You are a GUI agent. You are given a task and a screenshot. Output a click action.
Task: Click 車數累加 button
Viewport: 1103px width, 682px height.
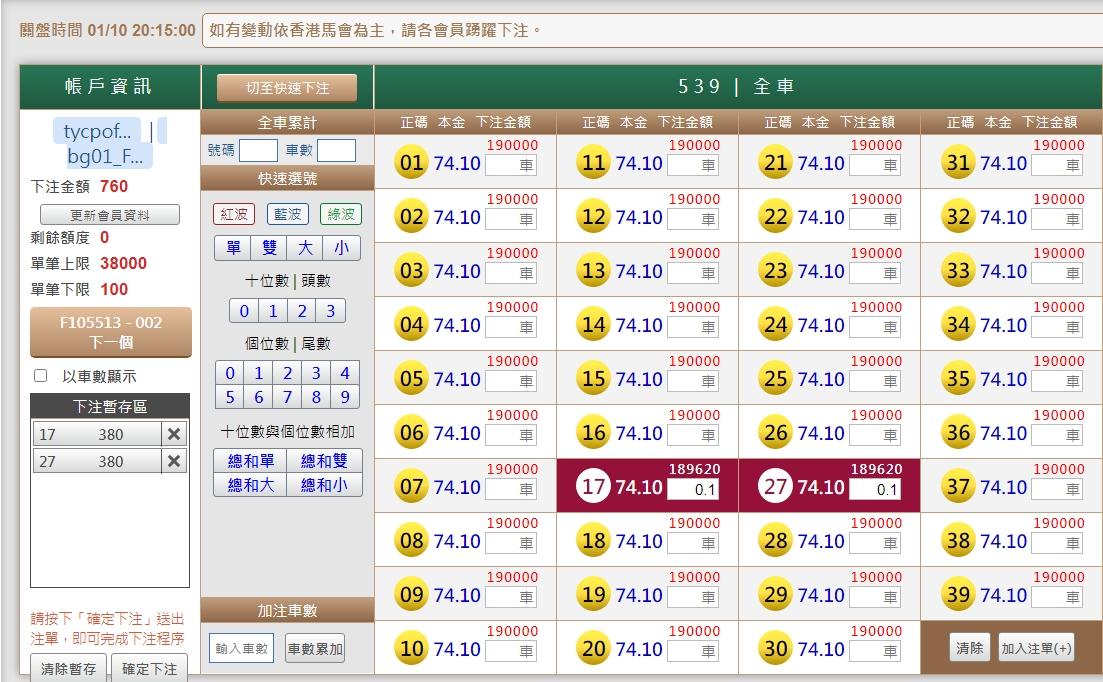tap(315, 648)
